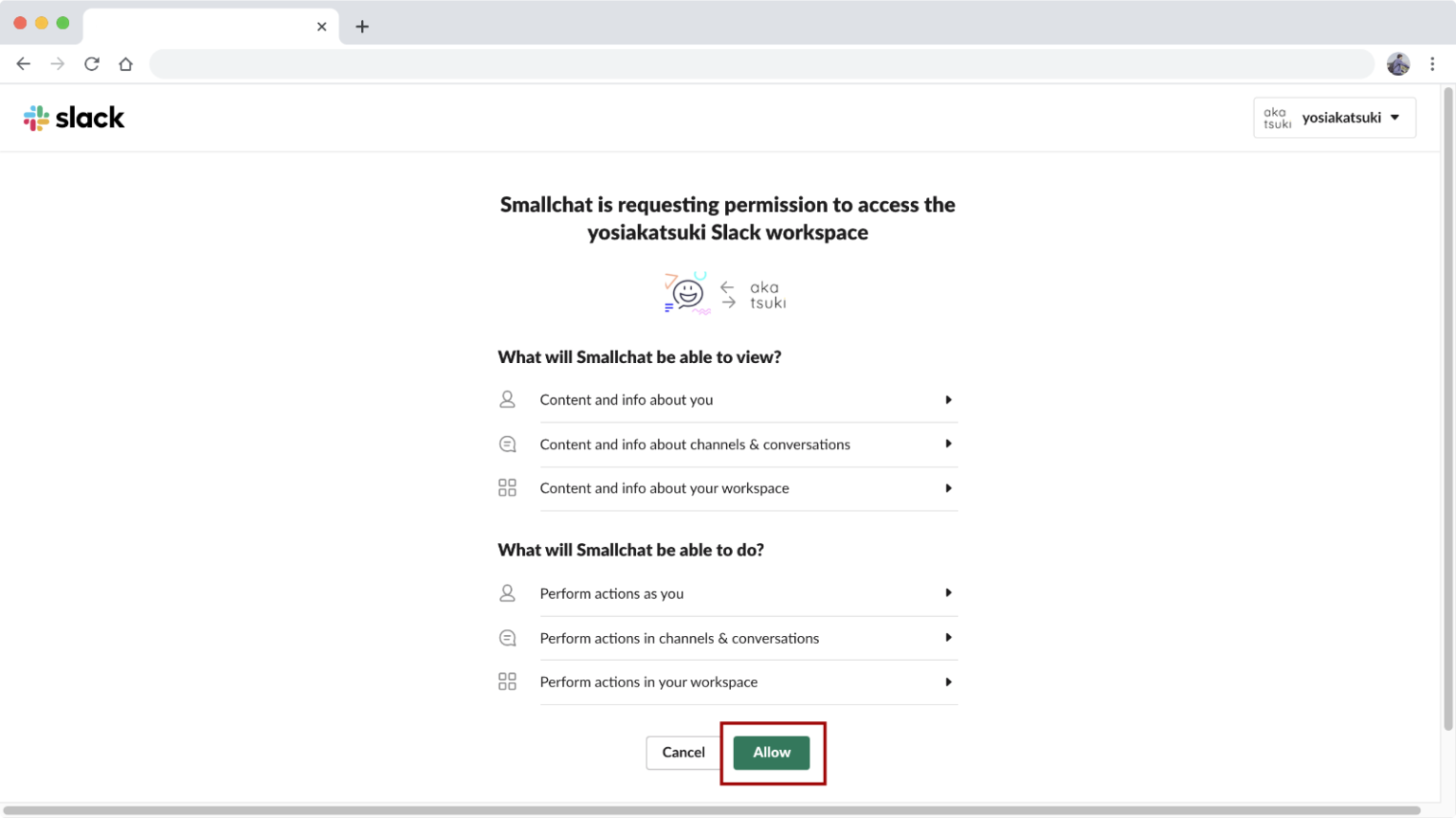Click the chat icon for actions in conversations
The image size is (1456, 818).
pos(507,637)
